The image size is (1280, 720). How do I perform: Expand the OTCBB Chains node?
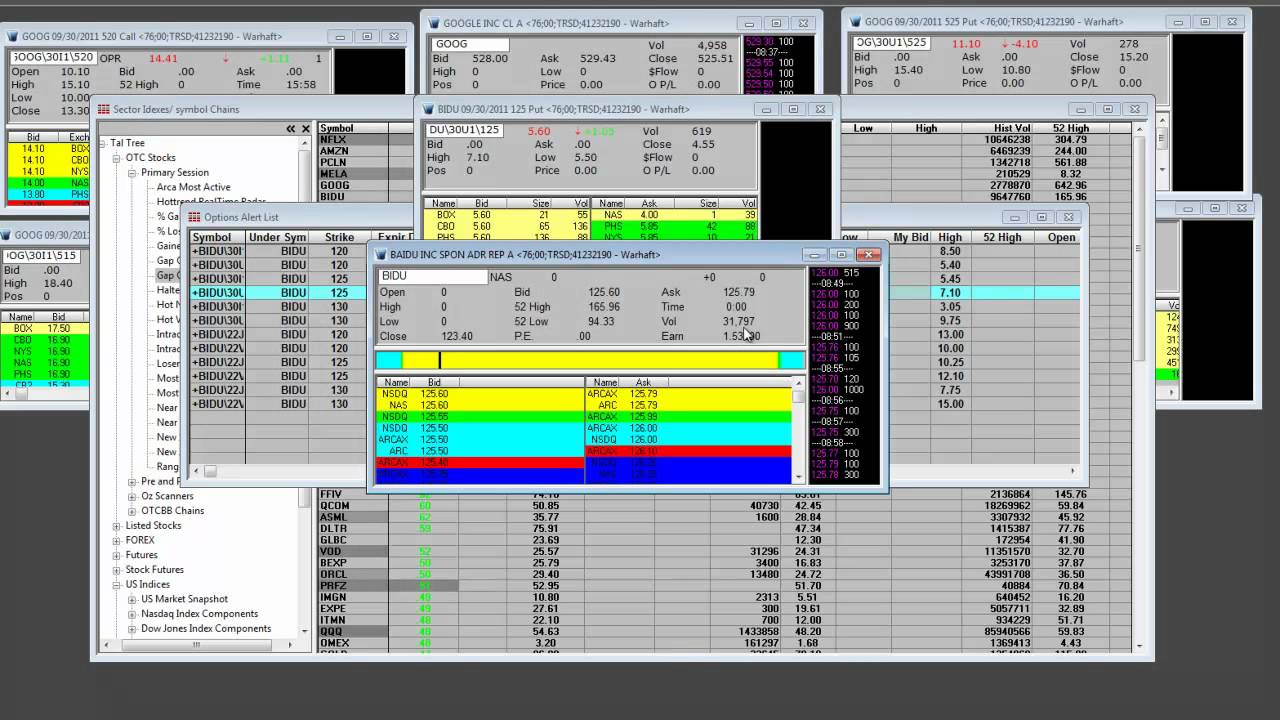coord(132,511)
